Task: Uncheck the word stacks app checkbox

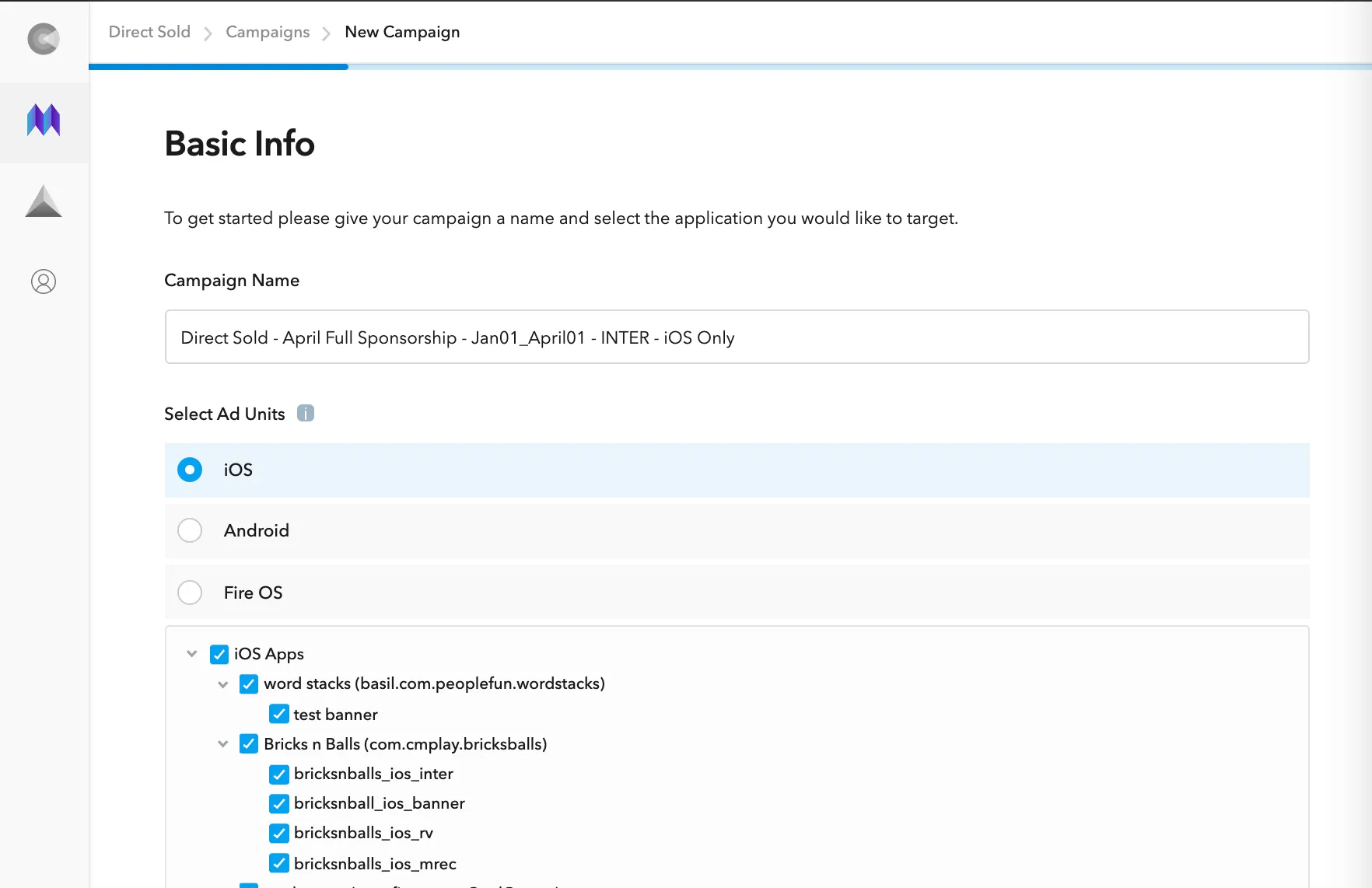Action: (x=249, y=683)
